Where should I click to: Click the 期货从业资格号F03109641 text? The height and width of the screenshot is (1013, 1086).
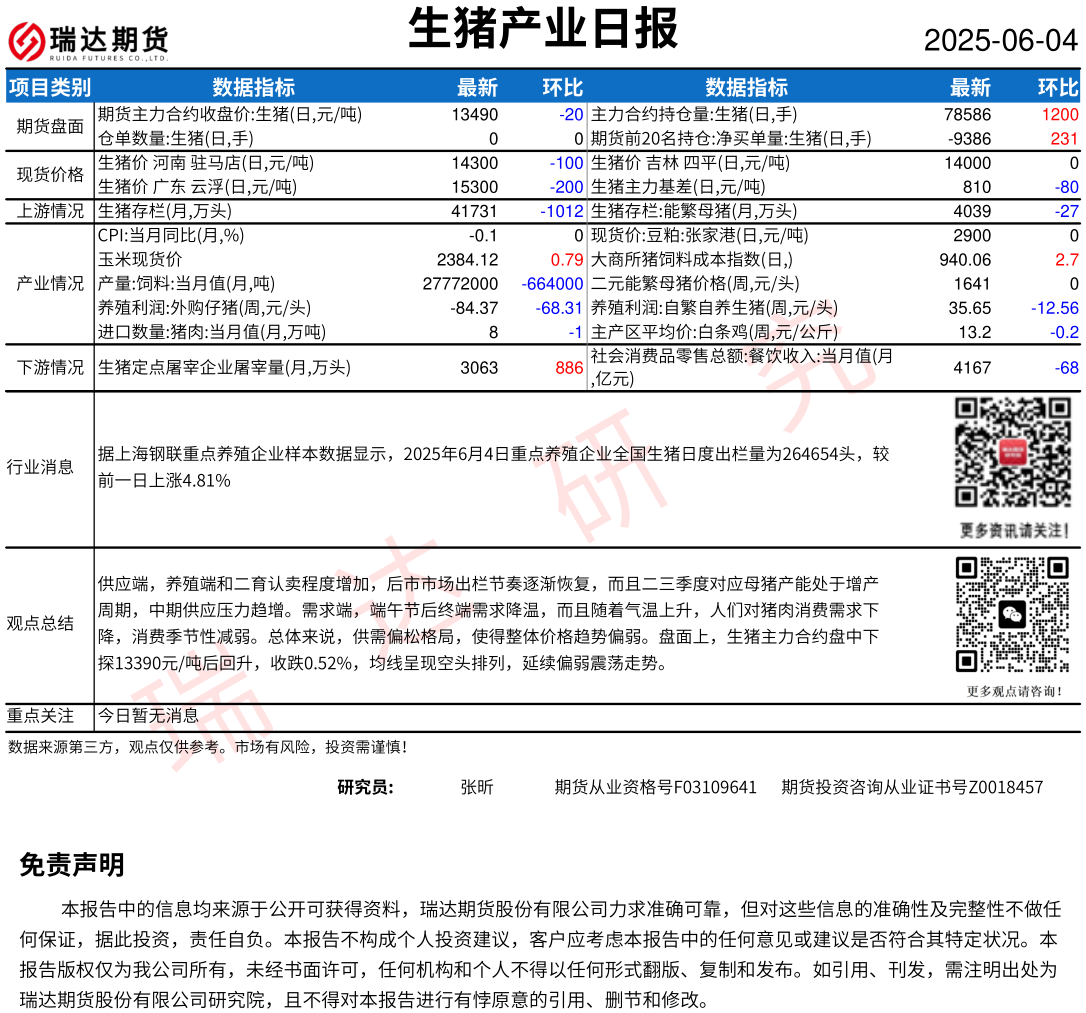pos(655,787)
